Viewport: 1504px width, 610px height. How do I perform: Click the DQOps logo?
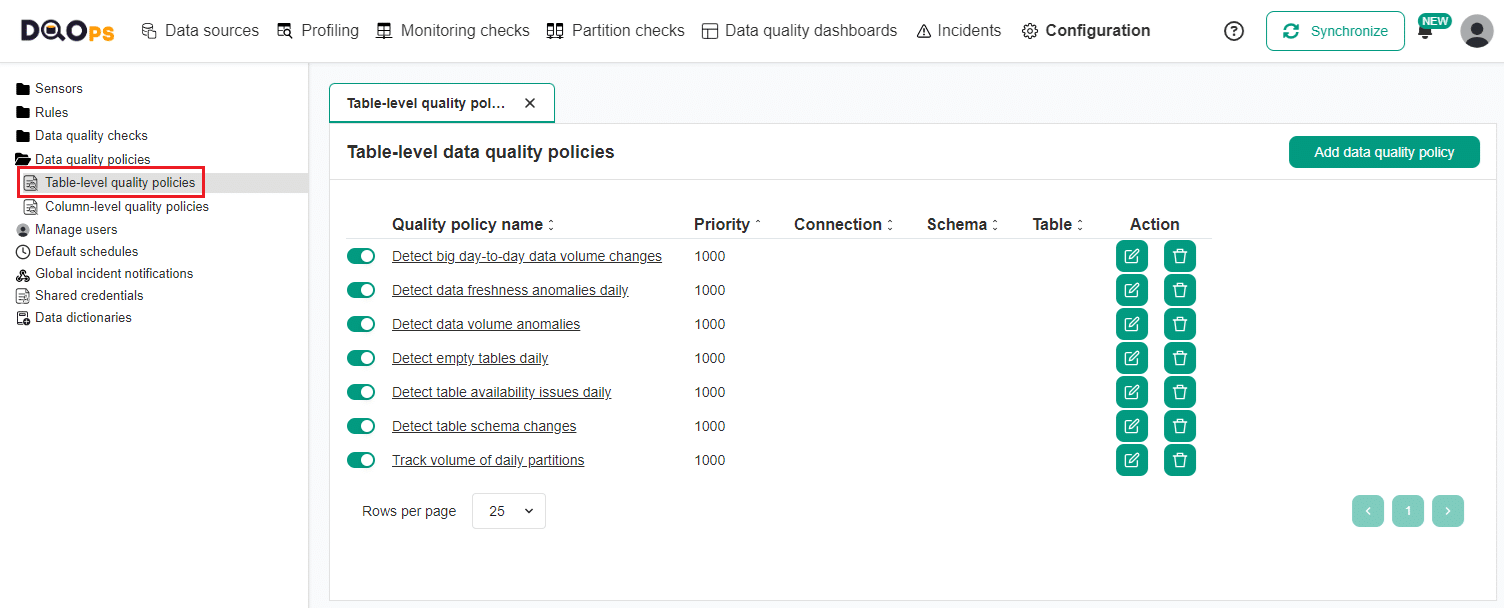coord(68,31)
